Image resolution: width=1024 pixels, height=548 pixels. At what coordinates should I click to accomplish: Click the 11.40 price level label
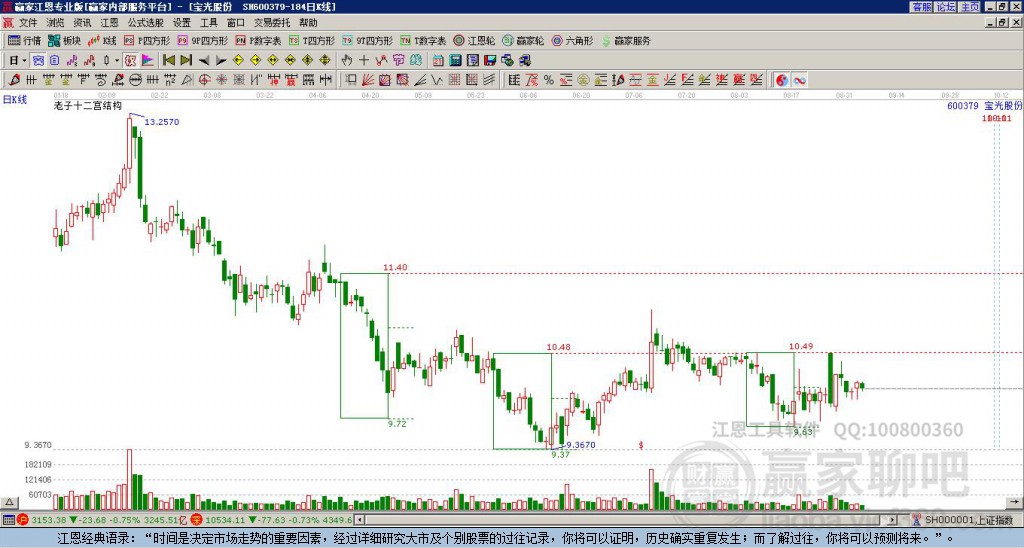[x=395, y=267]
